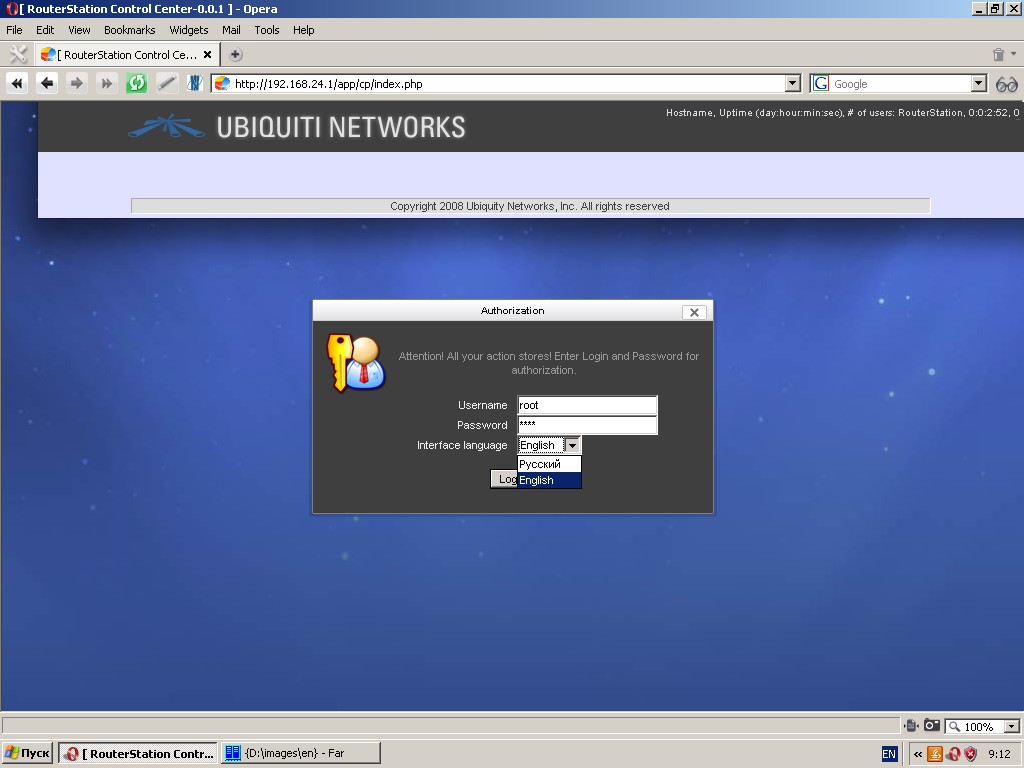Click the camera icon in status bar
Image resolution: width=1024 pixels, height=768 pixels.
tap(932, 726)
